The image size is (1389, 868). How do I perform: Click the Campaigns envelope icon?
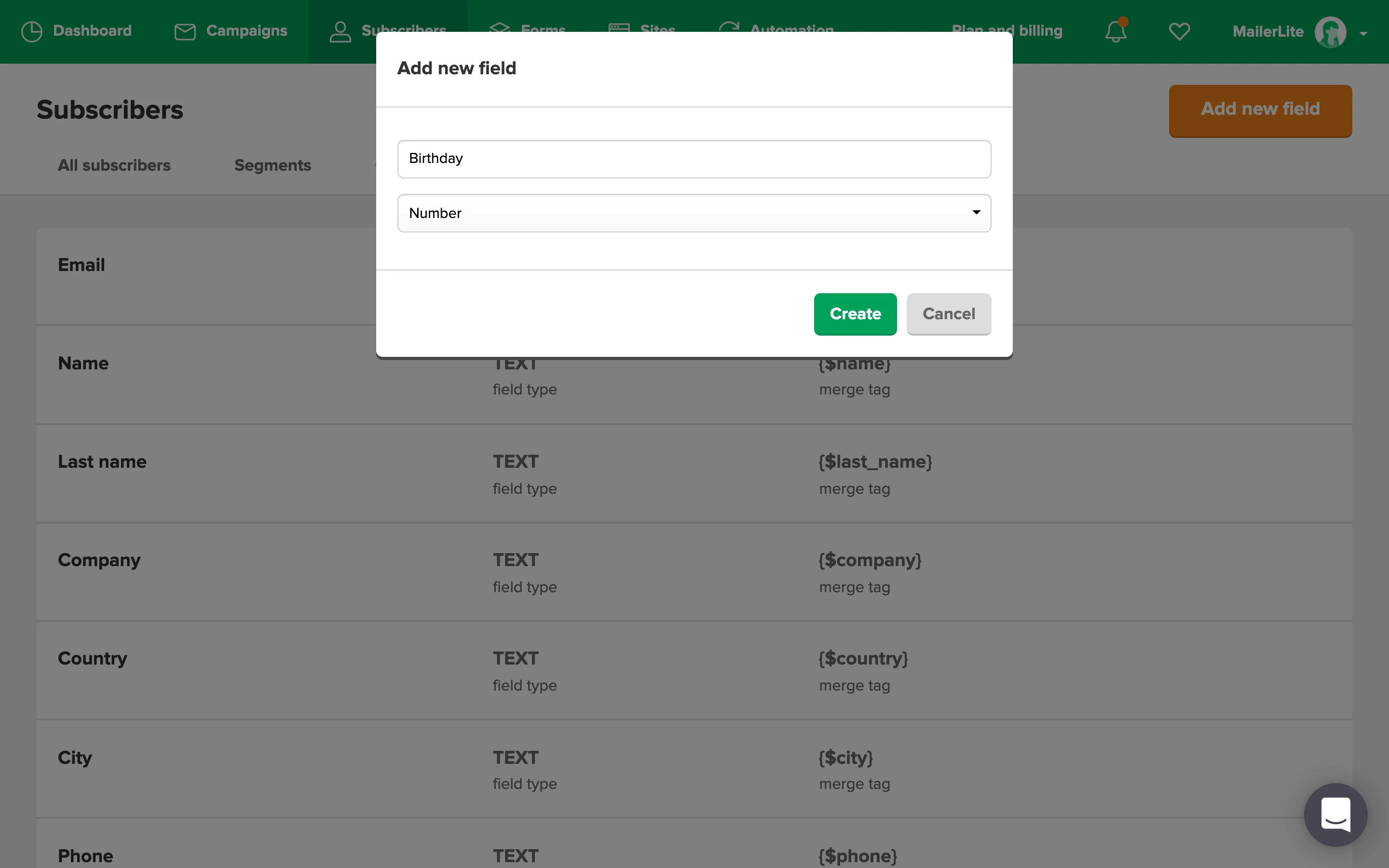185,31
